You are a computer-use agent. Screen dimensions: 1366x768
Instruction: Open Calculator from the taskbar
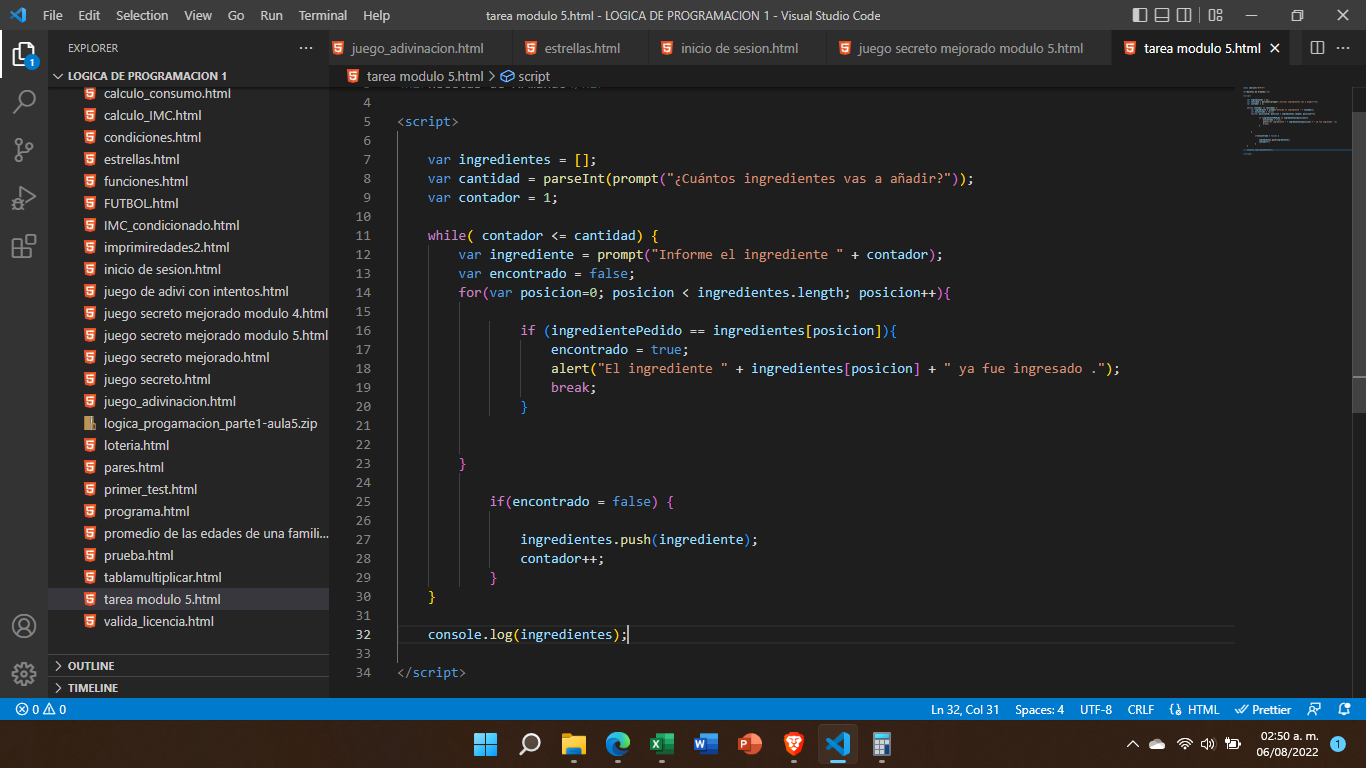(x=881, y=744)
